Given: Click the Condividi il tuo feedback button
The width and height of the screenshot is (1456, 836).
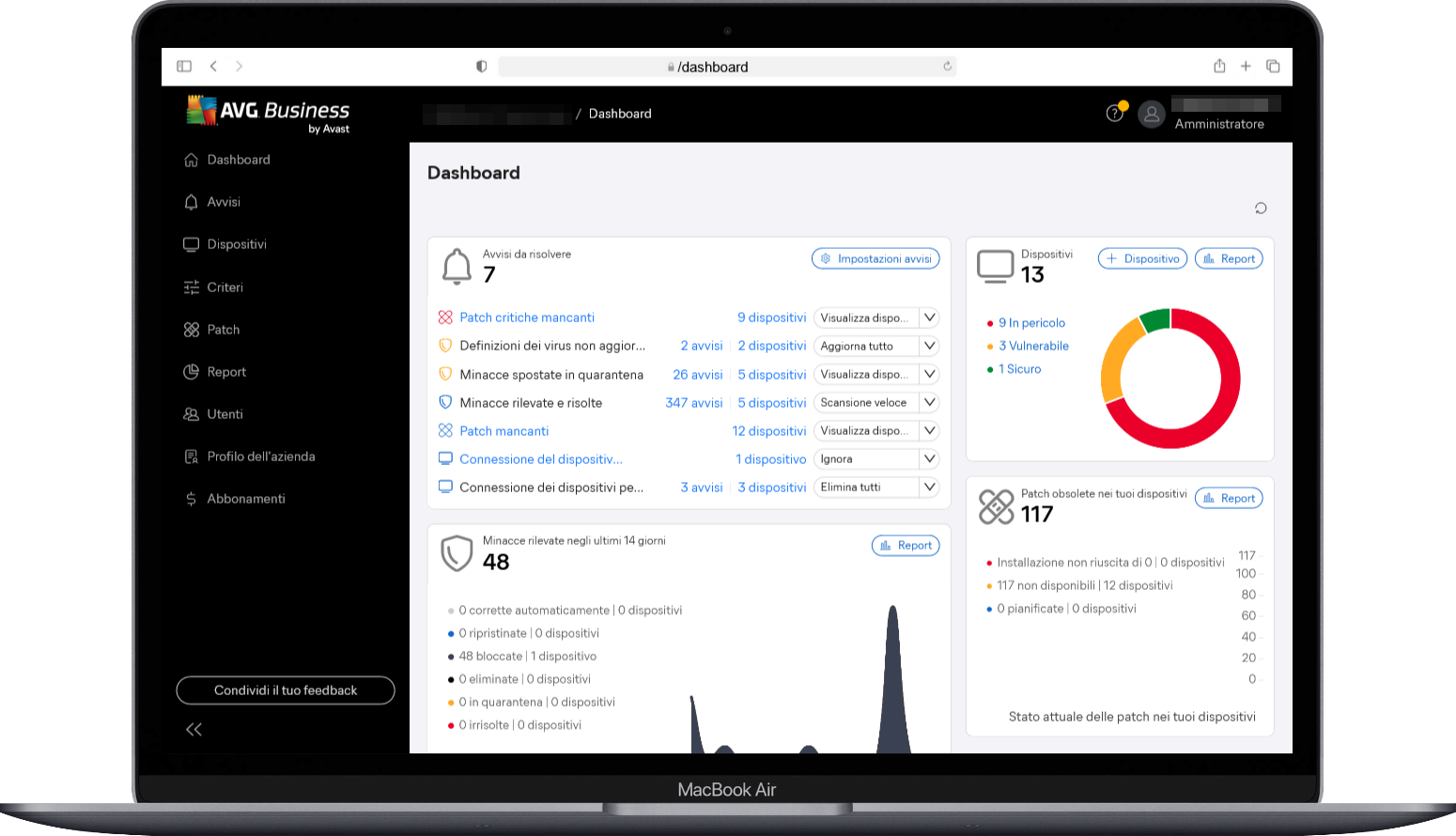Looking at the screenshot, I should pyautogui.click(x=286, y=690).
